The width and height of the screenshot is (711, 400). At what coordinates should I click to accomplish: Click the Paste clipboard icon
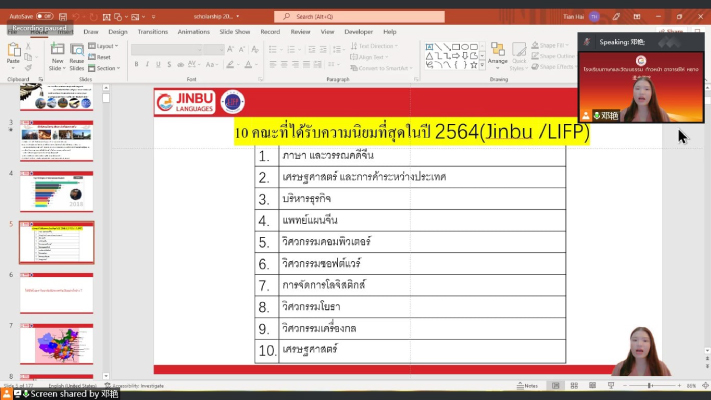(x=14, y=49)
